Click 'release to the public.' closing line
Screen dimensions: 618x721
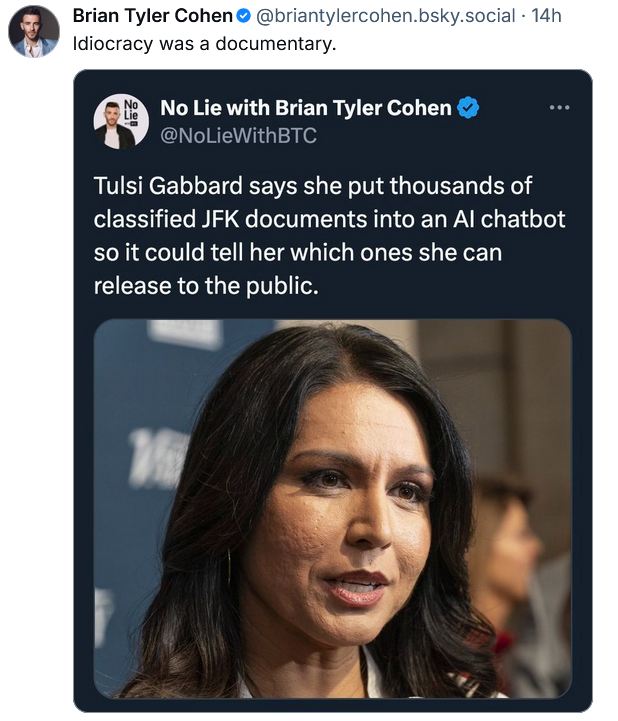[205, 286]
